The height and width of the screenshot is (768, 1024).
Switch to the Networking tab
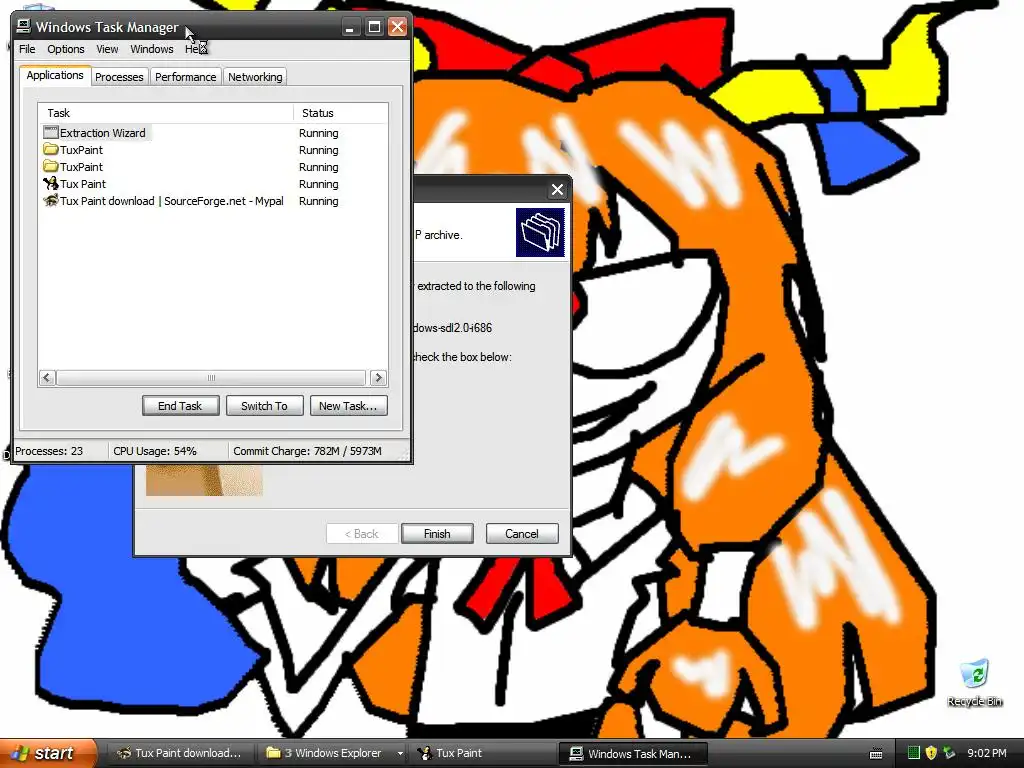[255, 77]
